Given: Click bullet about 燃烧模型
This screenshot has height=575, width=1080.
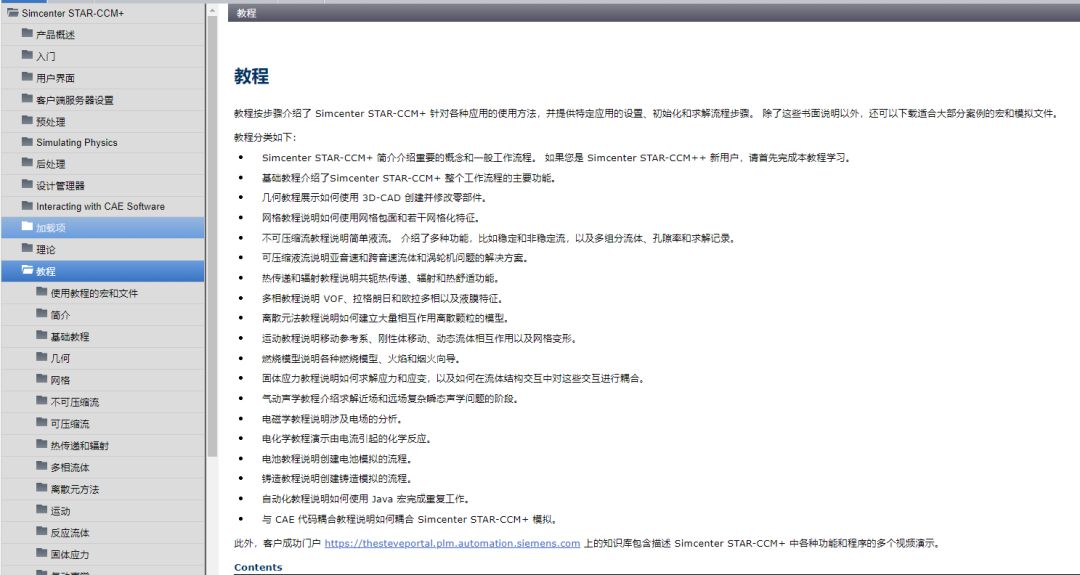Looking at the screenshot, I should click(x=361, y=358).
